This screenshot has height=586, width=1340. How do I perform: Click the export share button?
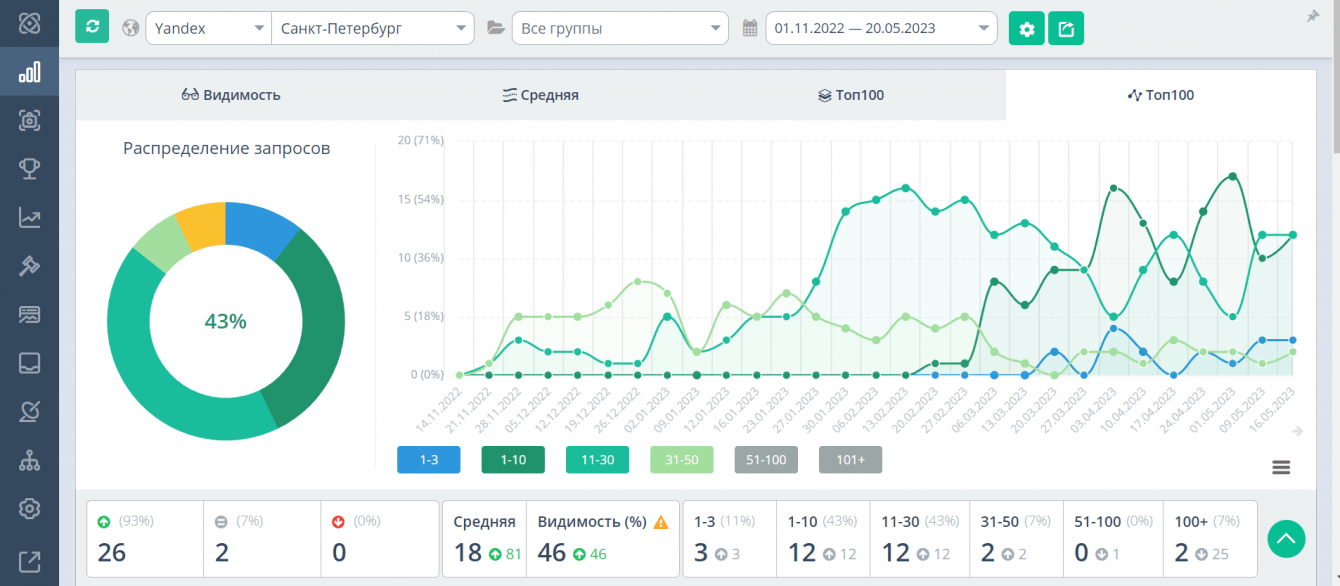click(1066, 28)
